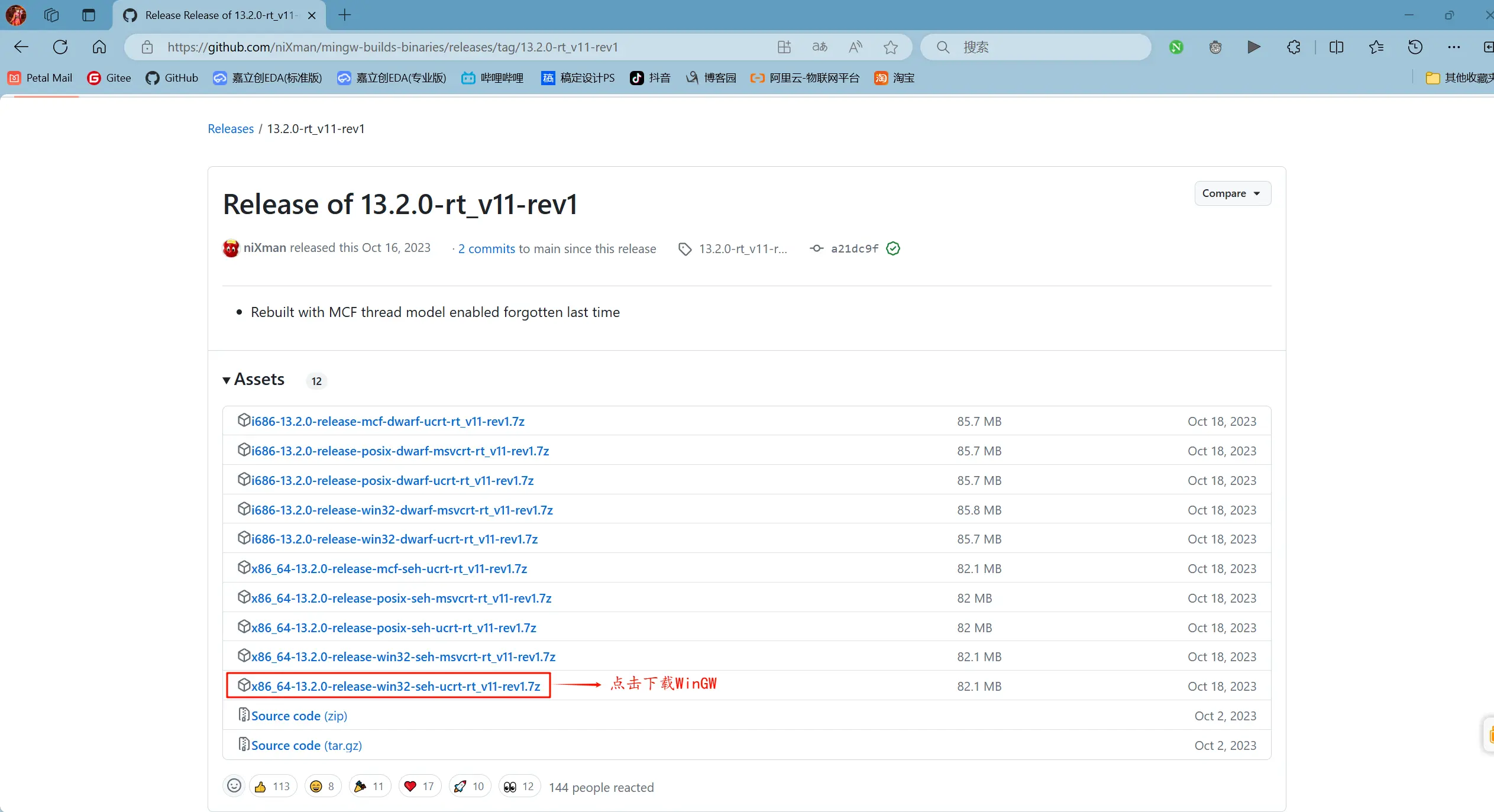Open the browser home page

pos(99,47)
